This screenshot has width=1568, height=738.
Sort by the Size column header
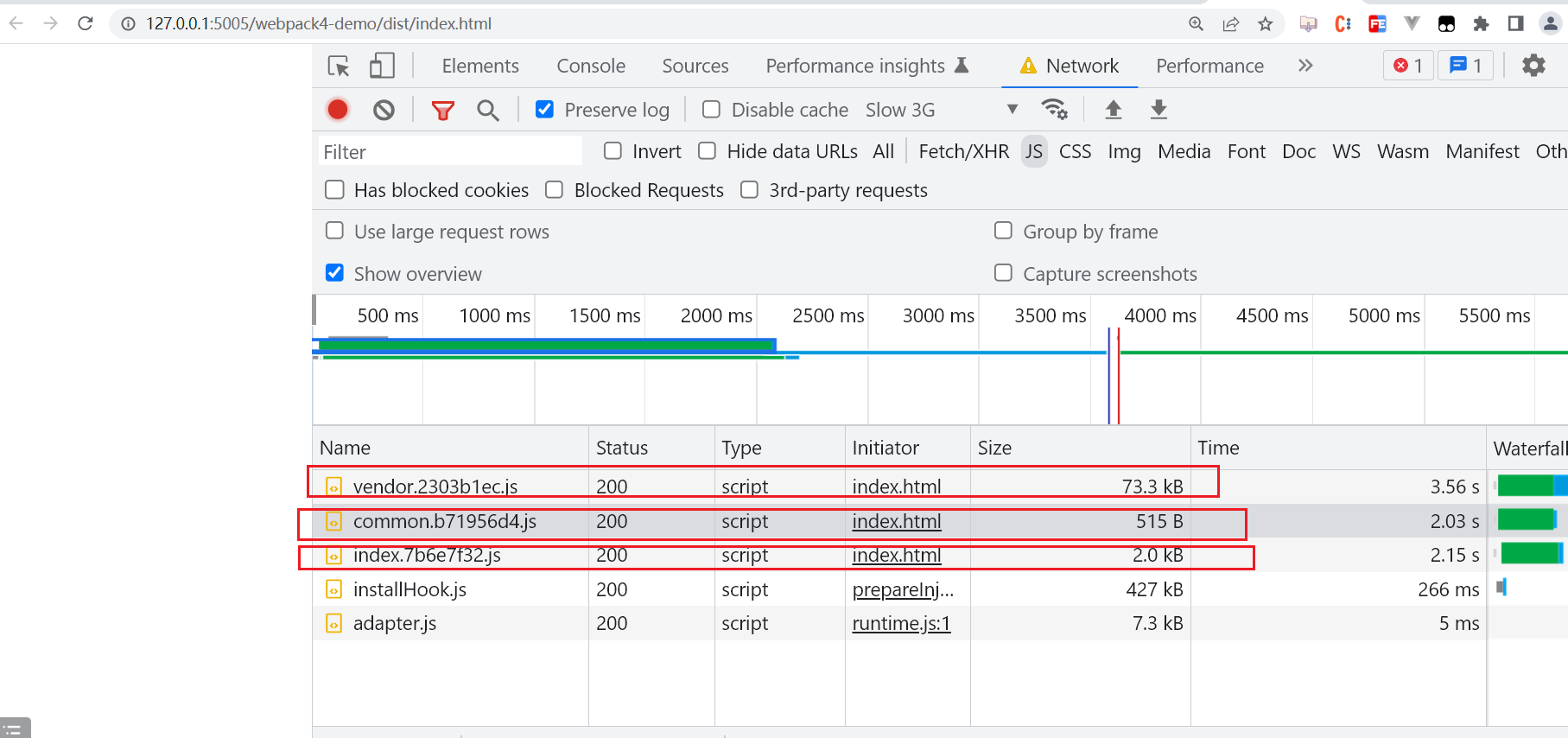[1080, 448]
